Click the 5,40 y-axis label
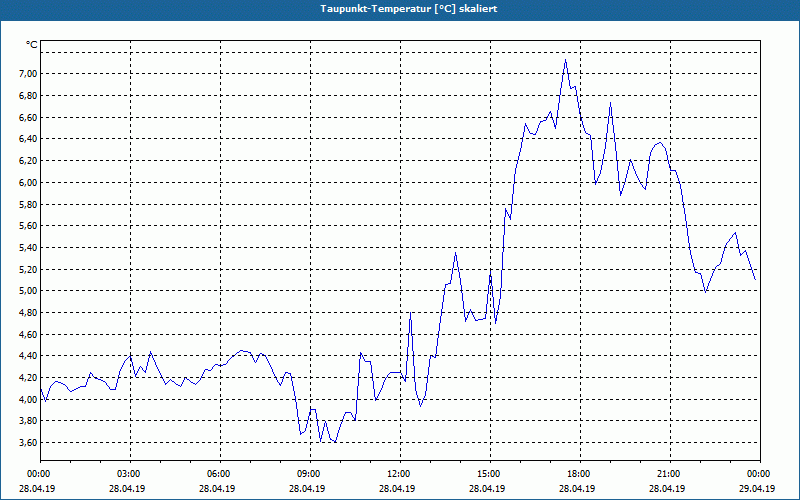 pyautogui.click(x=29, y=248)
